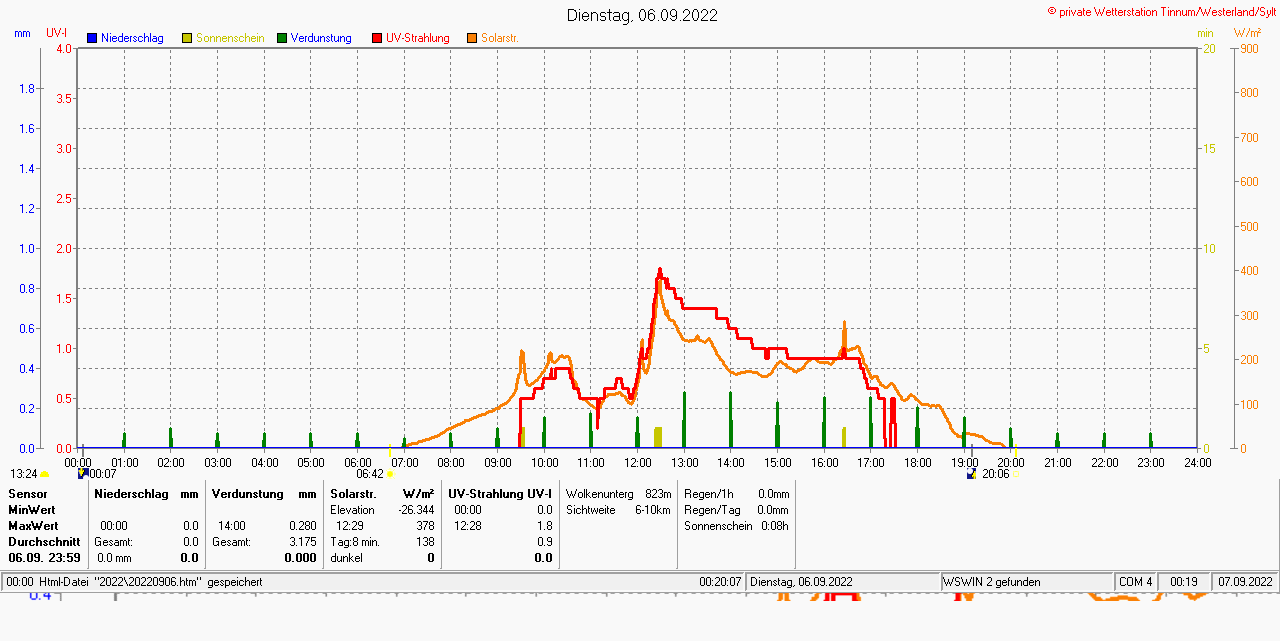Click the Elevation value '-26.344'

[416, 510]
